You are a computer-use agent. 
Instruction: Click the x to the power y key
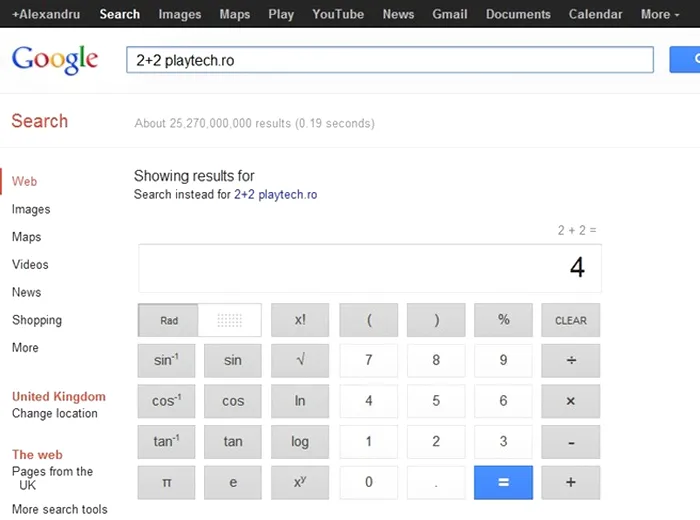pyautogui.click(x=300, y=482)
